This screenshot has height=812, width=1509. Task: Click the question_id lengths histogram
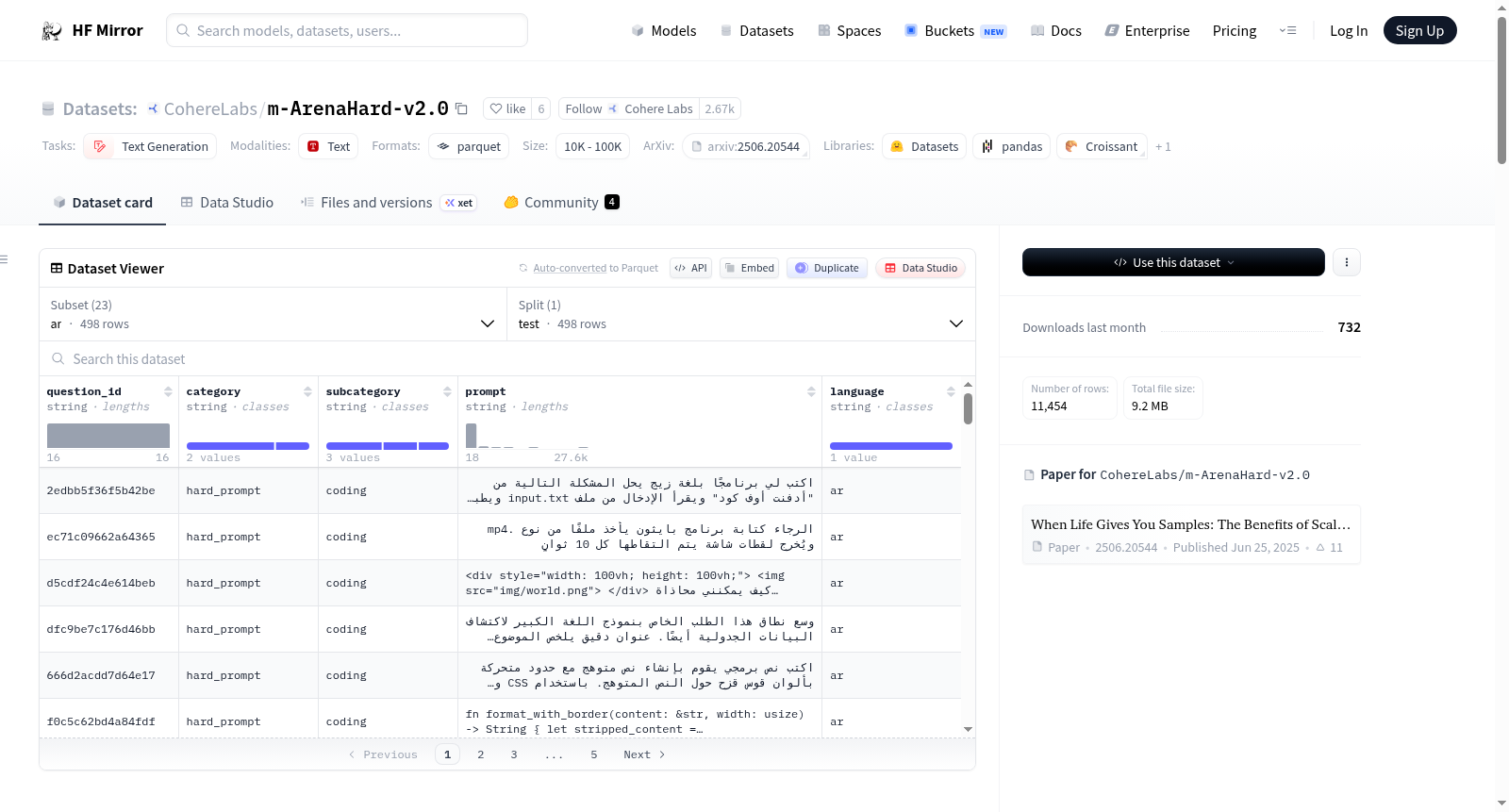pyautogui.click(x=108, y=436)
